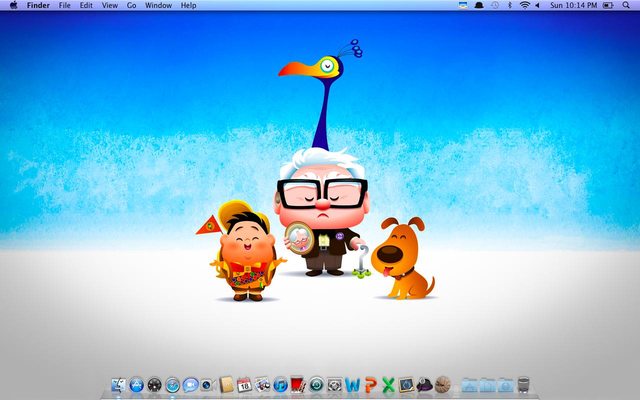Open Address Book from the Dock
Screen dimensions: 640x400
point(226,385)
